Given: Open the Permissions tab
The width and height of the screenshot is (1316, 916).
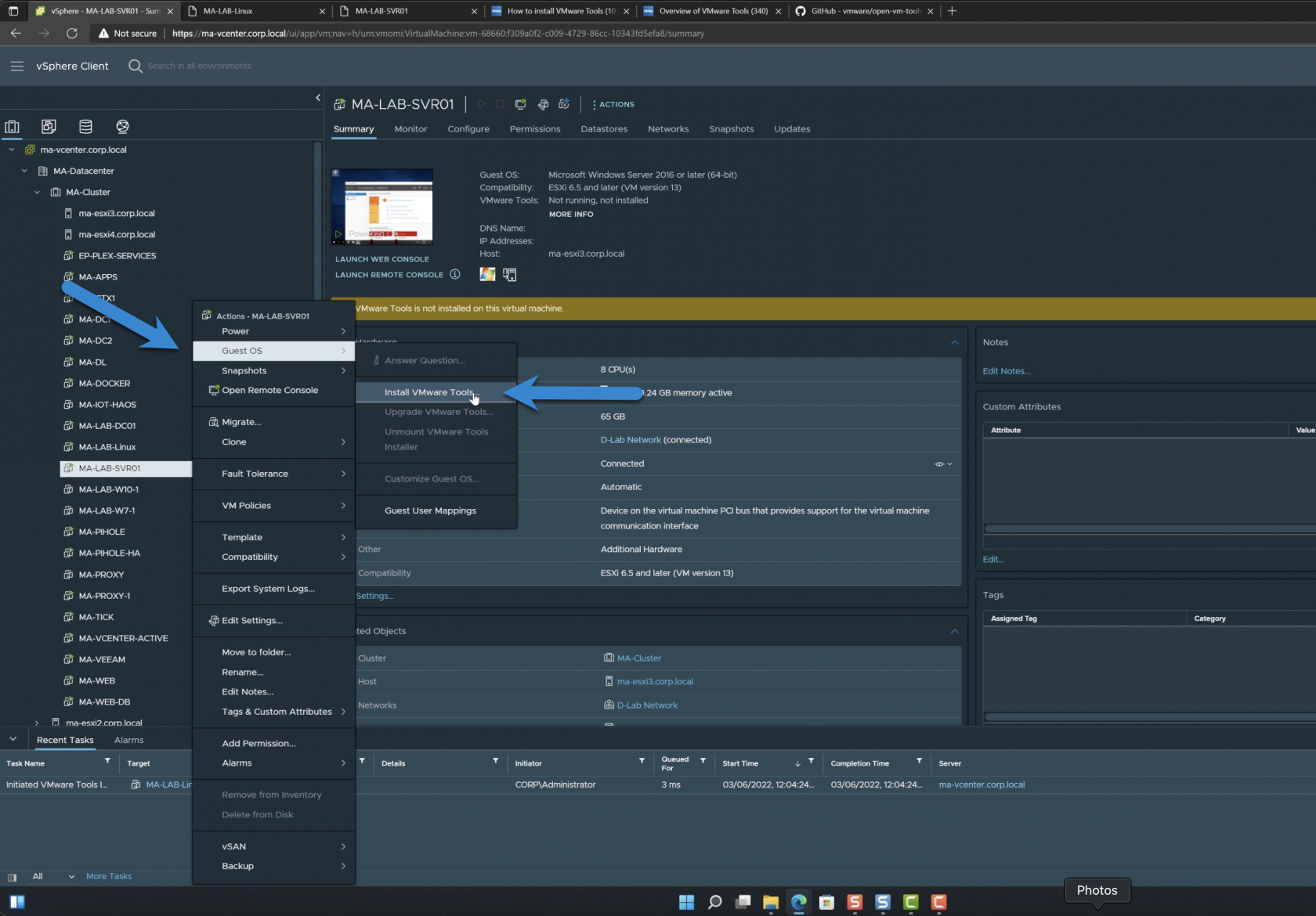Looking at the screenshot, I should coord(535,129).
